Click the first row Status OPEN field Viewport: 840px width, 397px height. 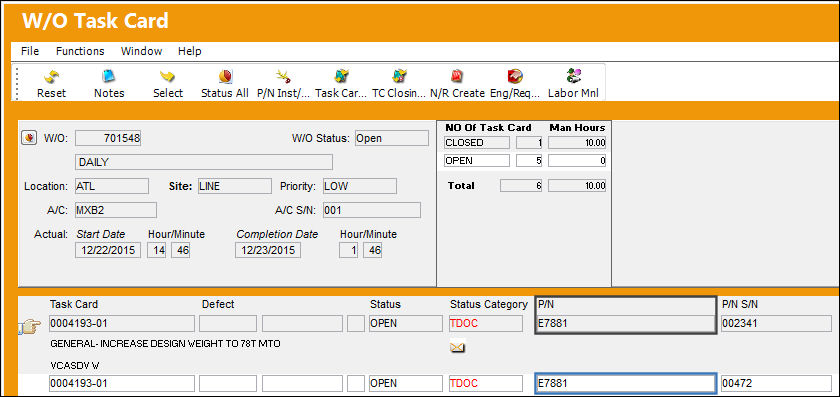[406, 324]
